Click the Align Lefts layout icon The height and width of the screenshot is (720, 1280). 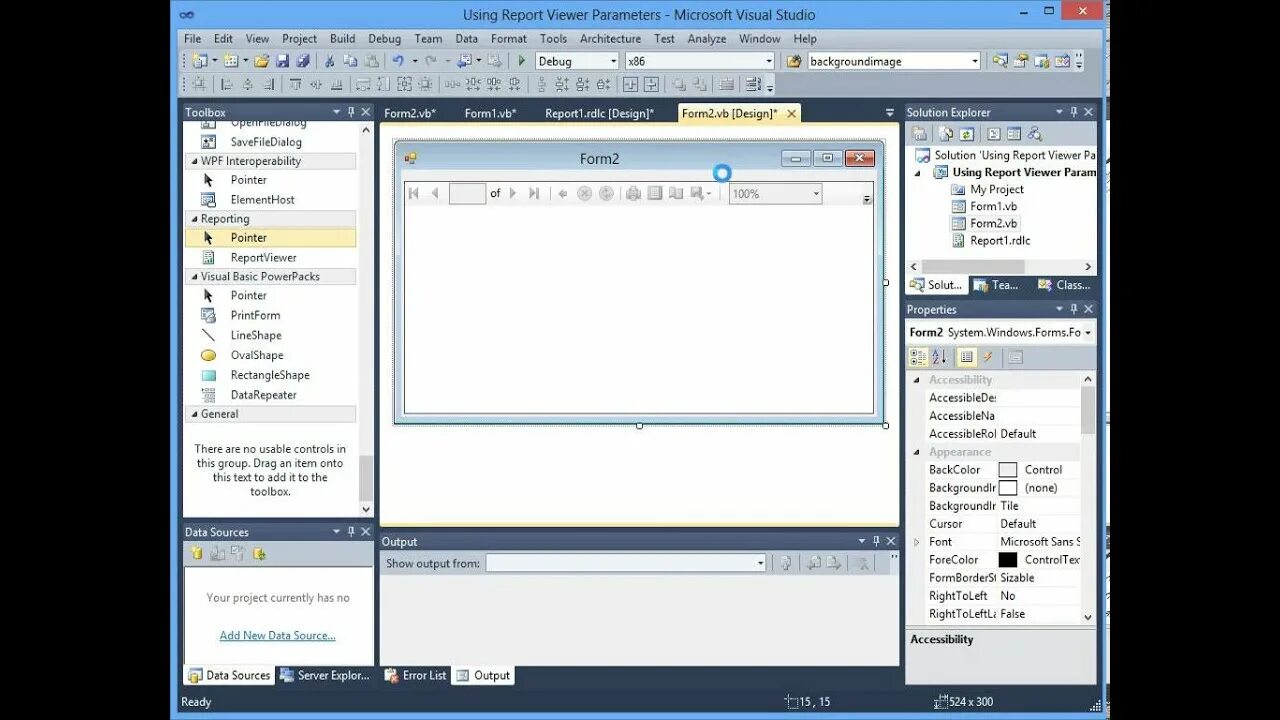coord(227,85)
